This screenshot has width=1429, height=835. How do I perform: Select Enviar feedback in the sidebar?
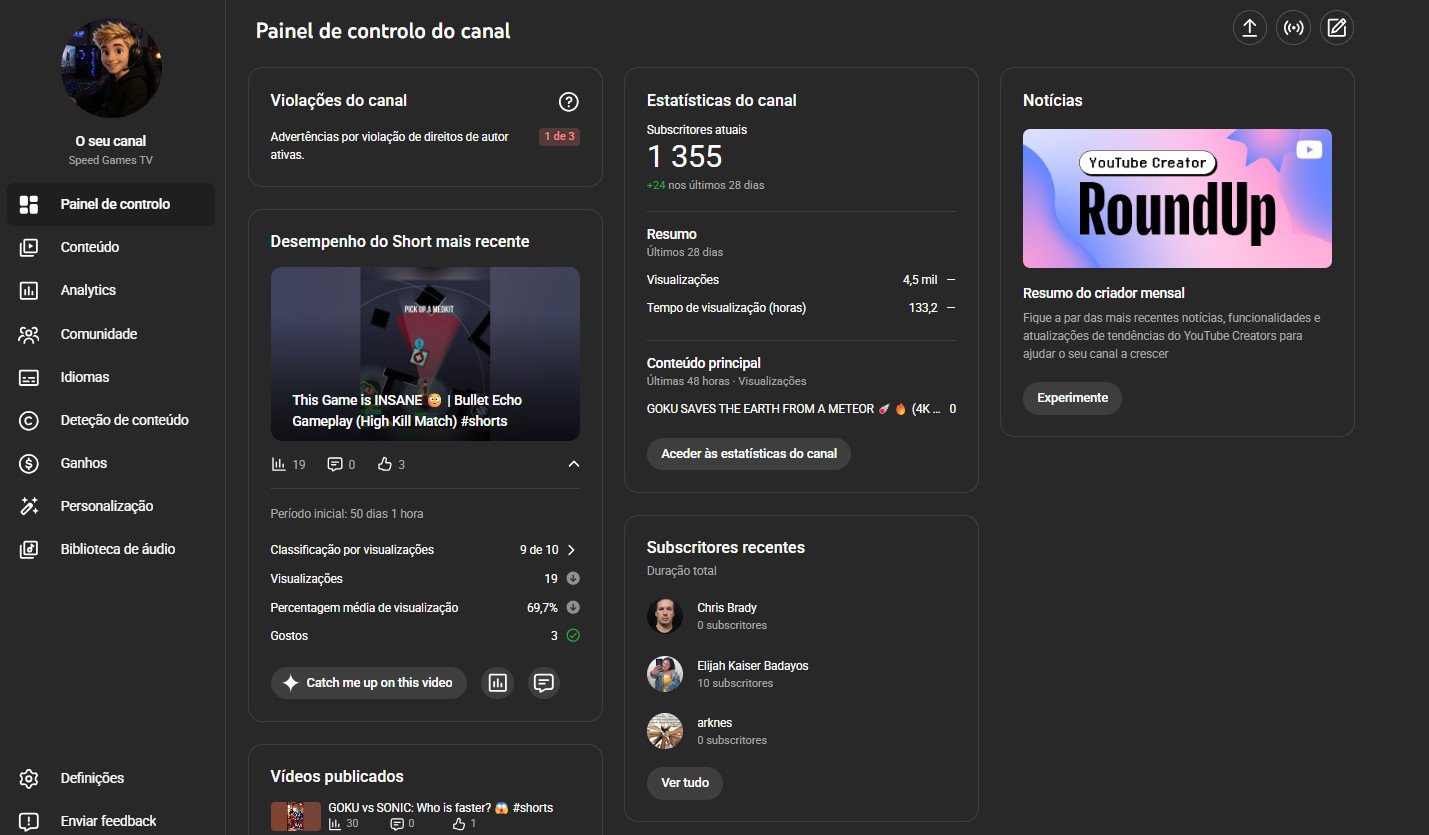(111, 821)
